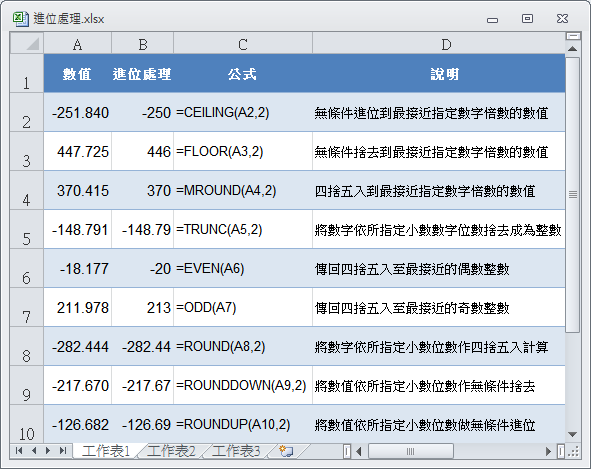
Task: Click horizontal scrollbar left arrow
Action: [x=359, y=451]
